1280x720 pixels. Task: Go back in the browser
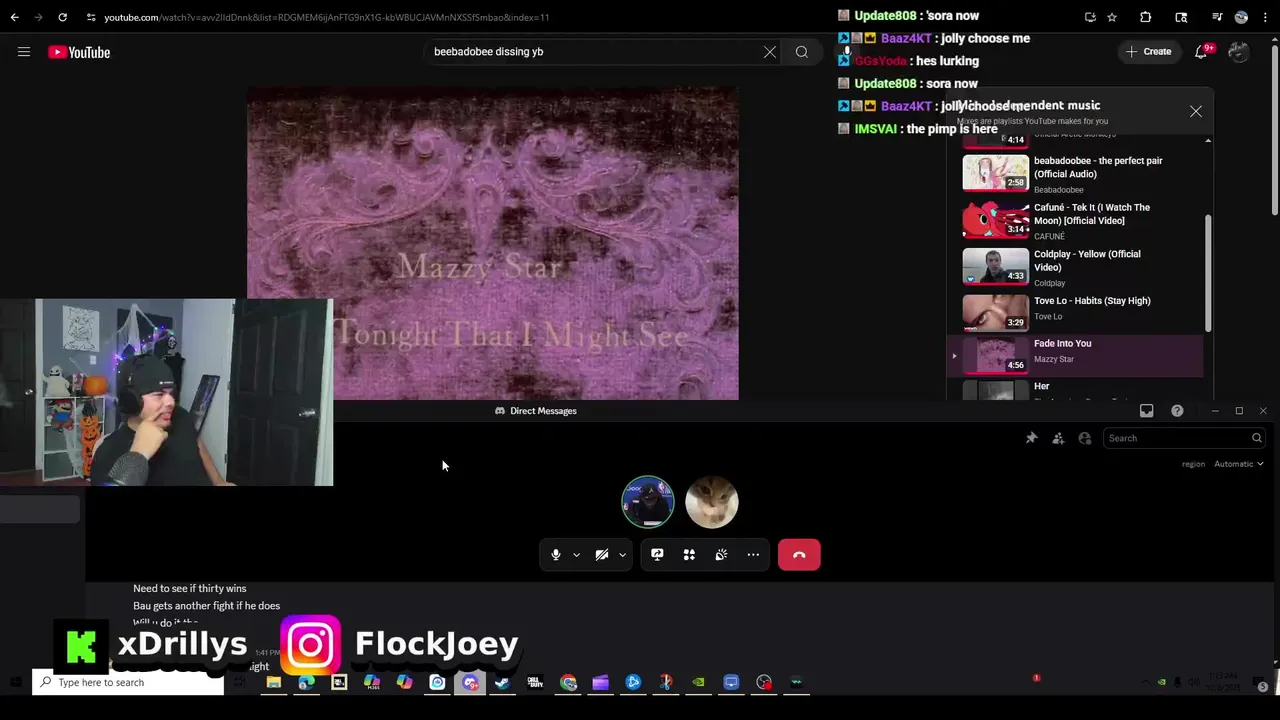click(14, 17)
